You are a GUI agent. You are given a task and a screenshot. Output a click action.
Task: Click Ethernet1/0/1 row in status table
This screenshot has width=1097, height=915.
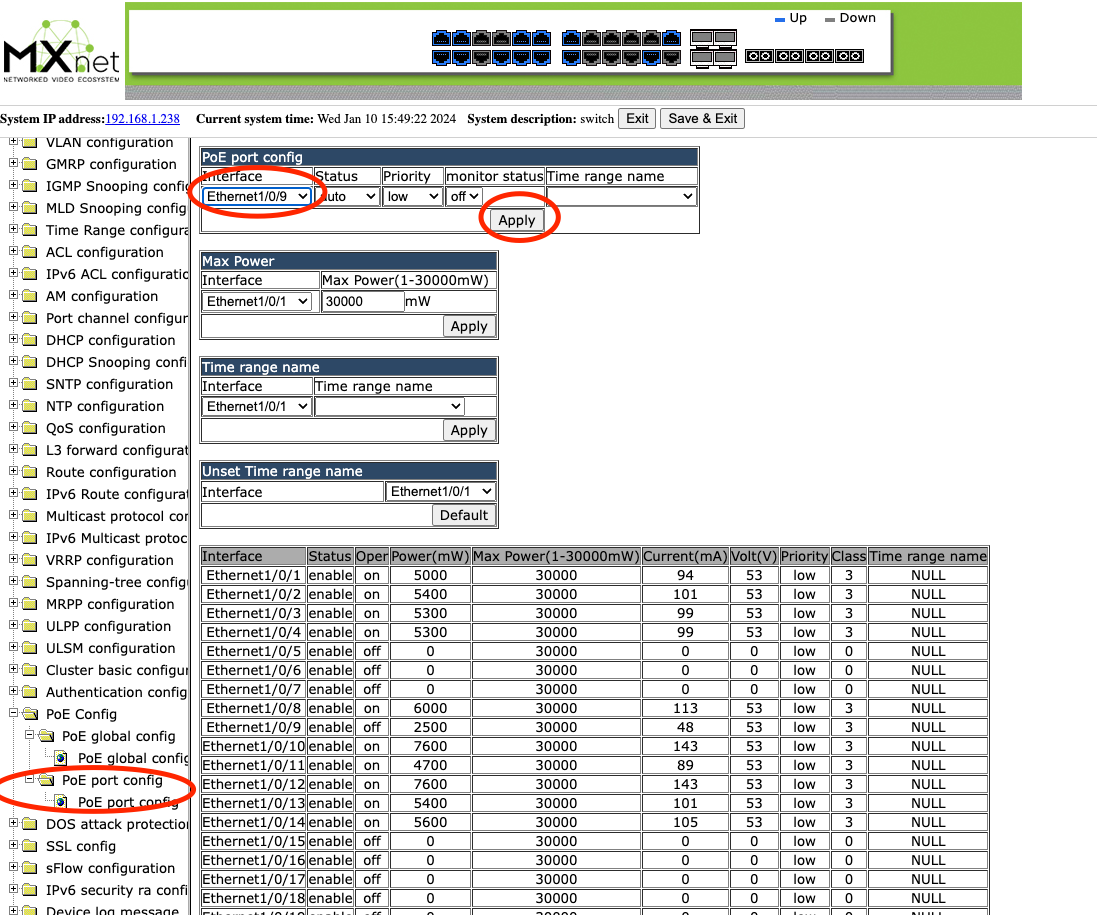(595, 575)
